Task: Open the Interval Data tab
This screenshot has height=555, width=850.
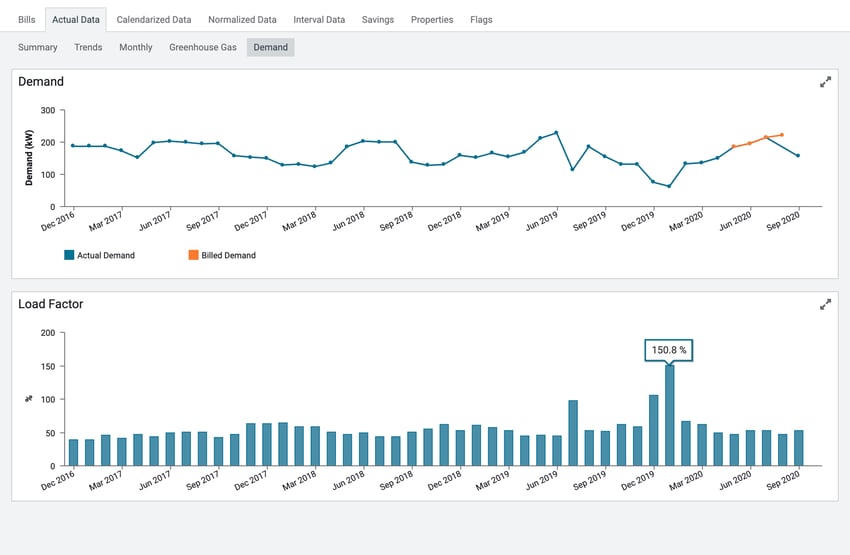Action: [319, 19]
